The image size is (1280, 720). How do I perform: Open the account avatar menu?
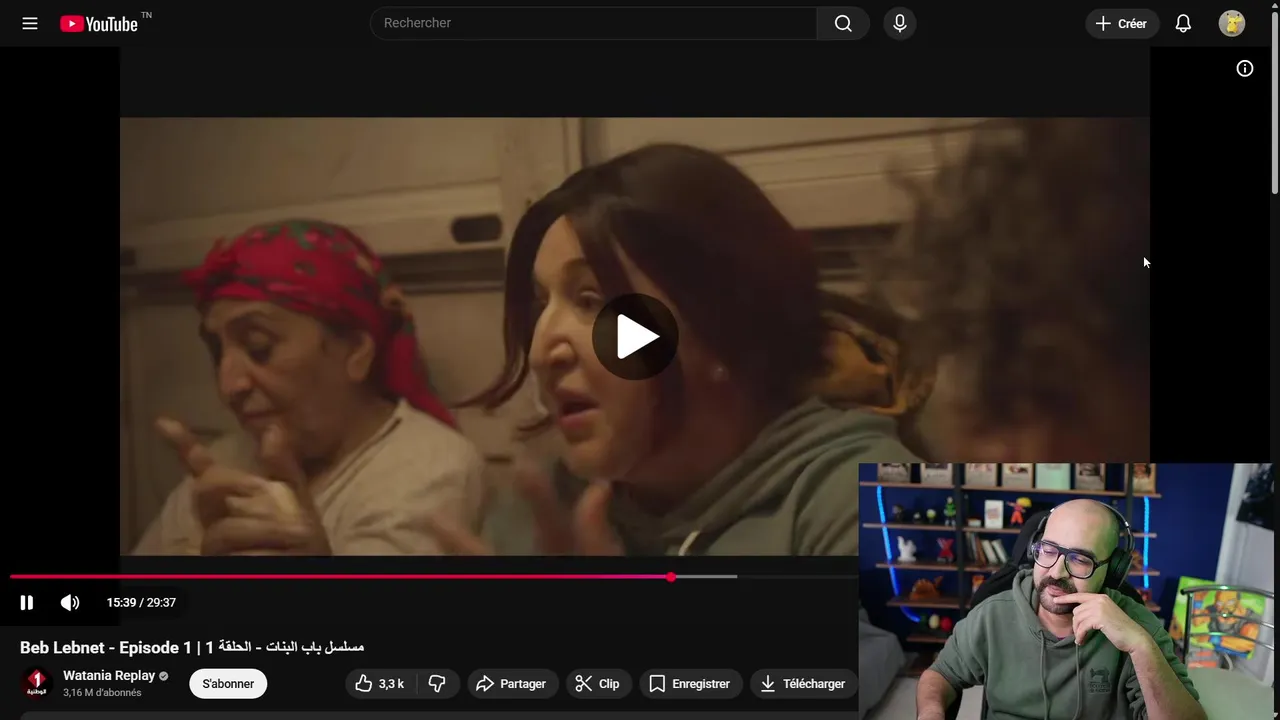[x=1232, y=23]
